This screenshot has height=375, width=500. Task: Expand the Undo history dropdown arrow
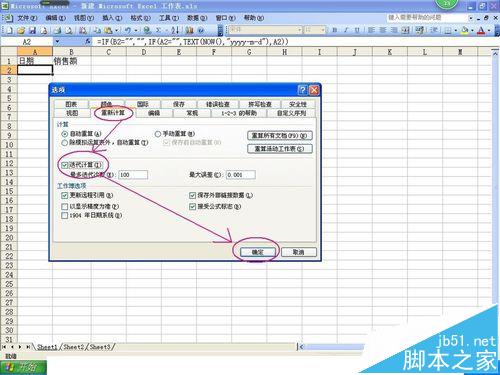(136, 30)
